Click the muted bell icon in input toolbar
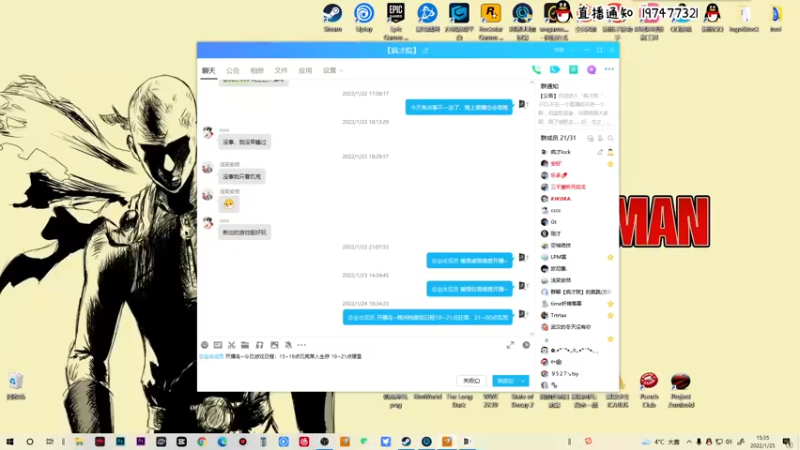Screen dimensions: 800x450 [x=288, y=345]
